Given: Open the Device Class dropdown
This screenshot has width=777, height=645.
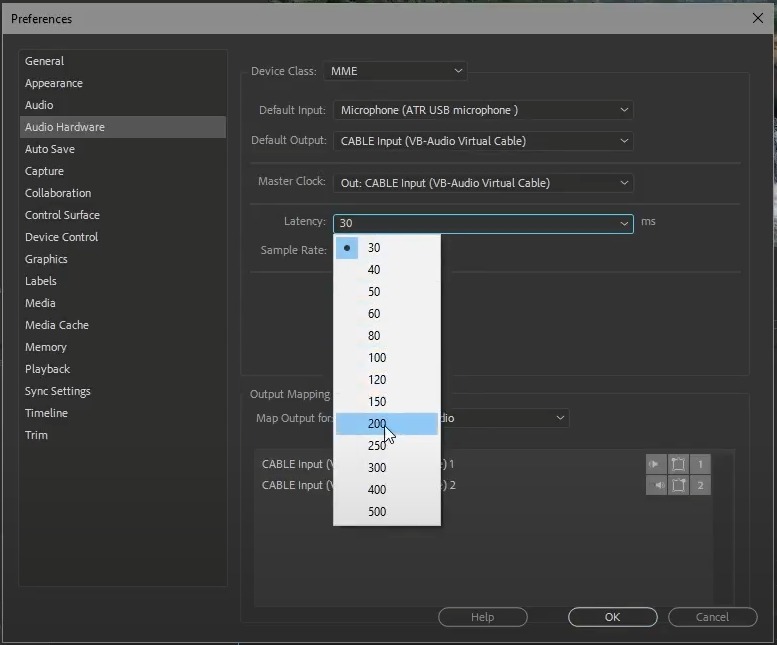Looking at the screenshot, I should (x=396, y=71).
